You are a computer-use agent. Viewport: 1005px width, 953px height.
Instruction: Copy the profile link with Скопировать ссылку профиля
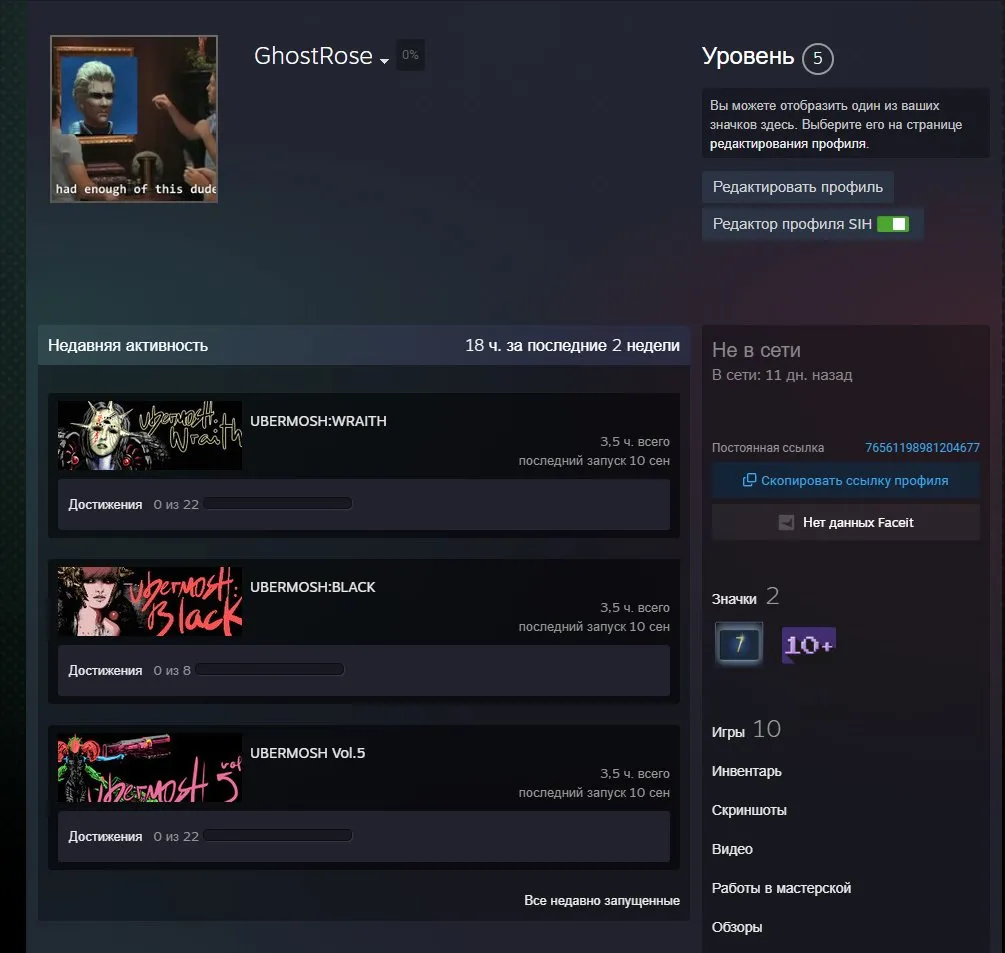845,481
